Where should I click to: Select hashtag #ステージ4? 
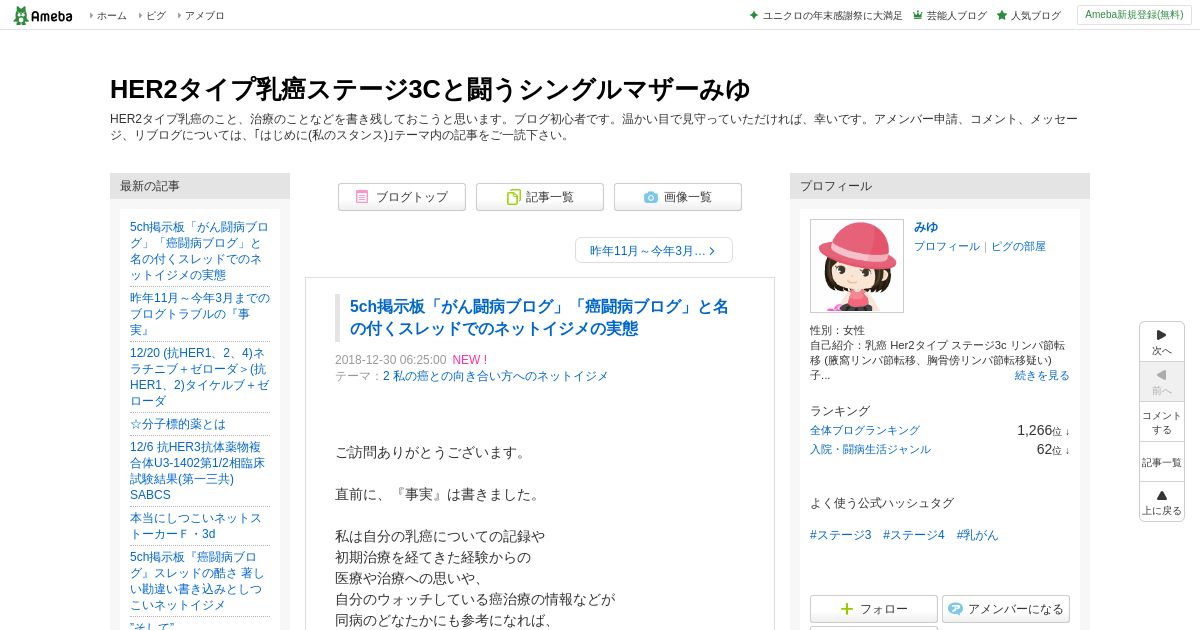(x=914, y=535)
